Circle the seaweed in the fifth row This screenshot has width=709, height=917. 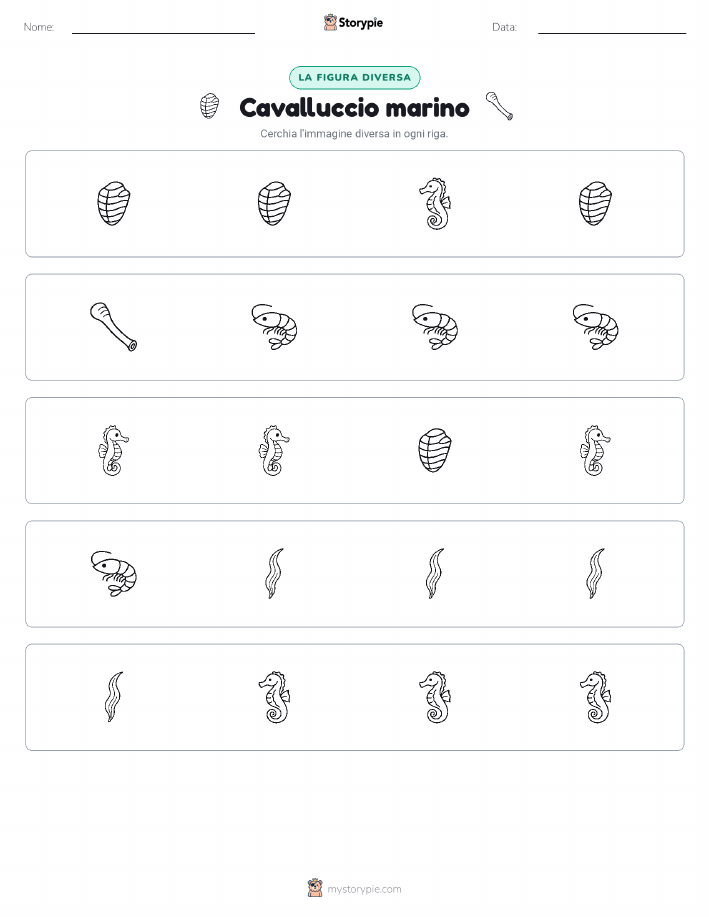113,697
